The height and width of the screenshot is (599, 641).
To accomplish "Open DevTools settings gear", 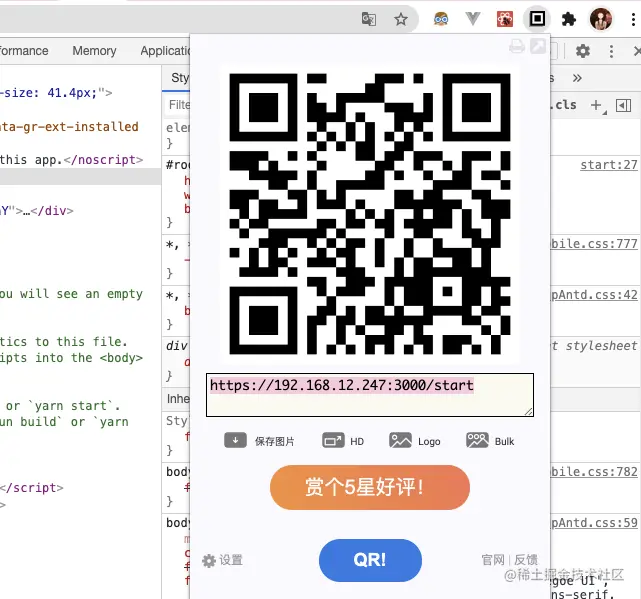I will [583, 51].
